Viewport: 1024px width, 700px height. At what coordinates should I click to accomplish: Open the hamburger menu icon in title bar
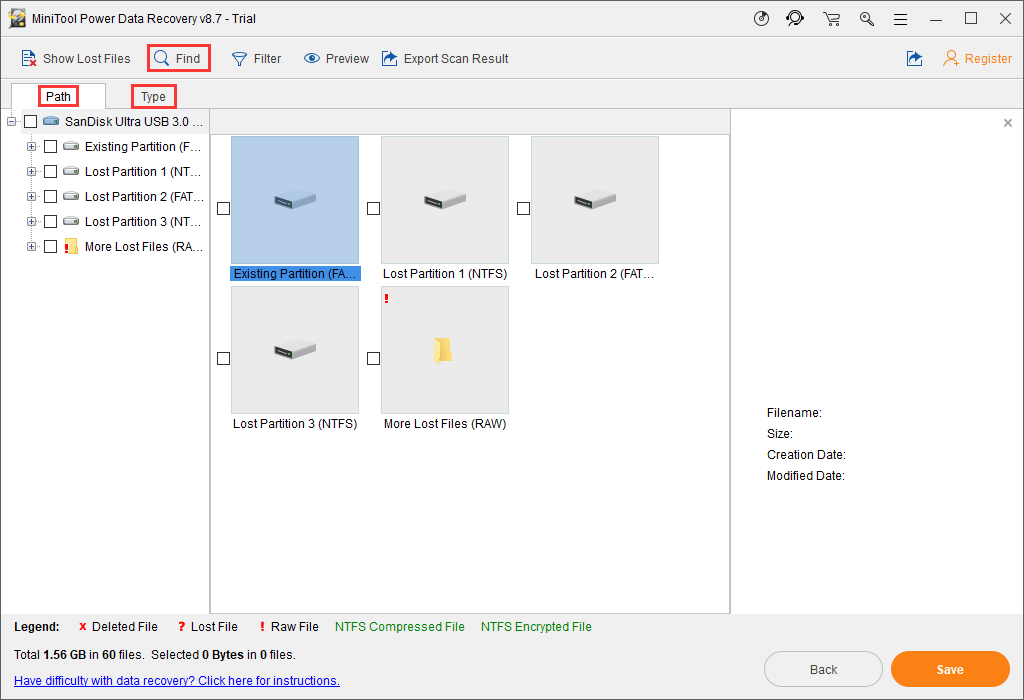[x=901, y=19]
